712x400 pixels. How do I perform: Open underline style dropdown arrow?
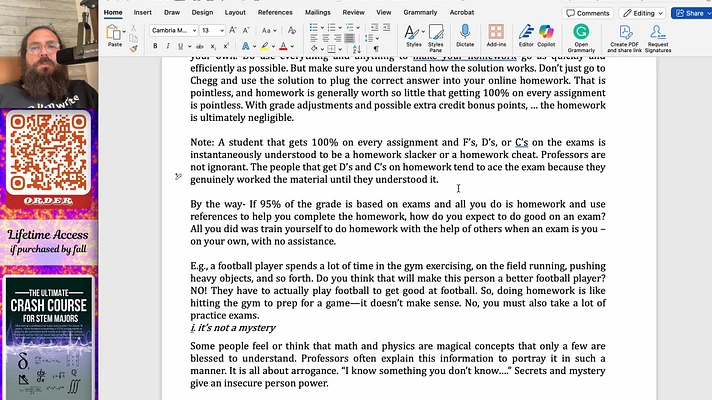189,46
